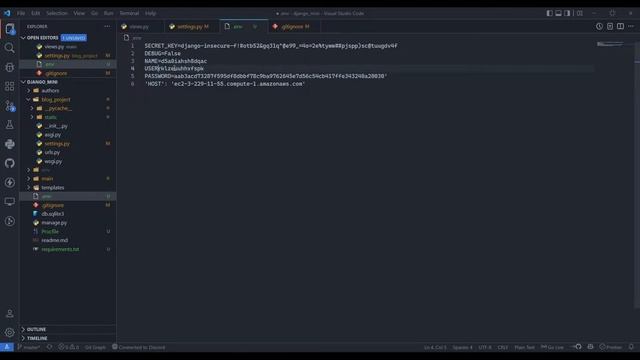Open the Source Control view
Screen dimensions: 640x360
(10, 106)
